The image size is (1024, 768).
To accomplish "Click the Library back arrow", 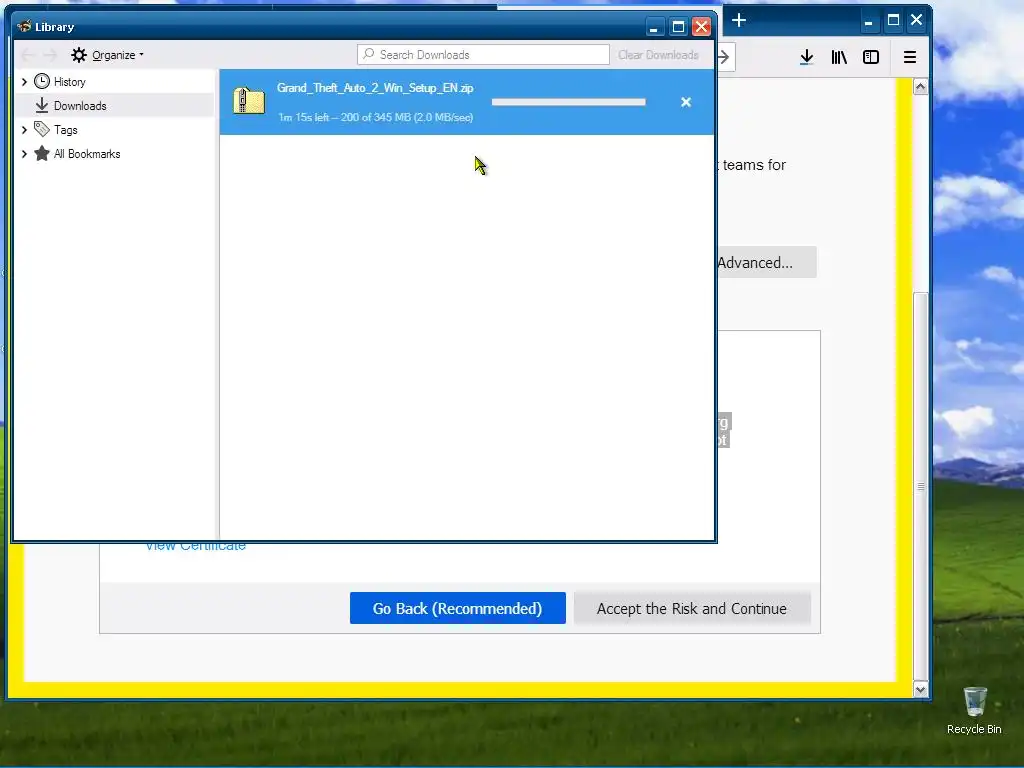I will [27, 55].
